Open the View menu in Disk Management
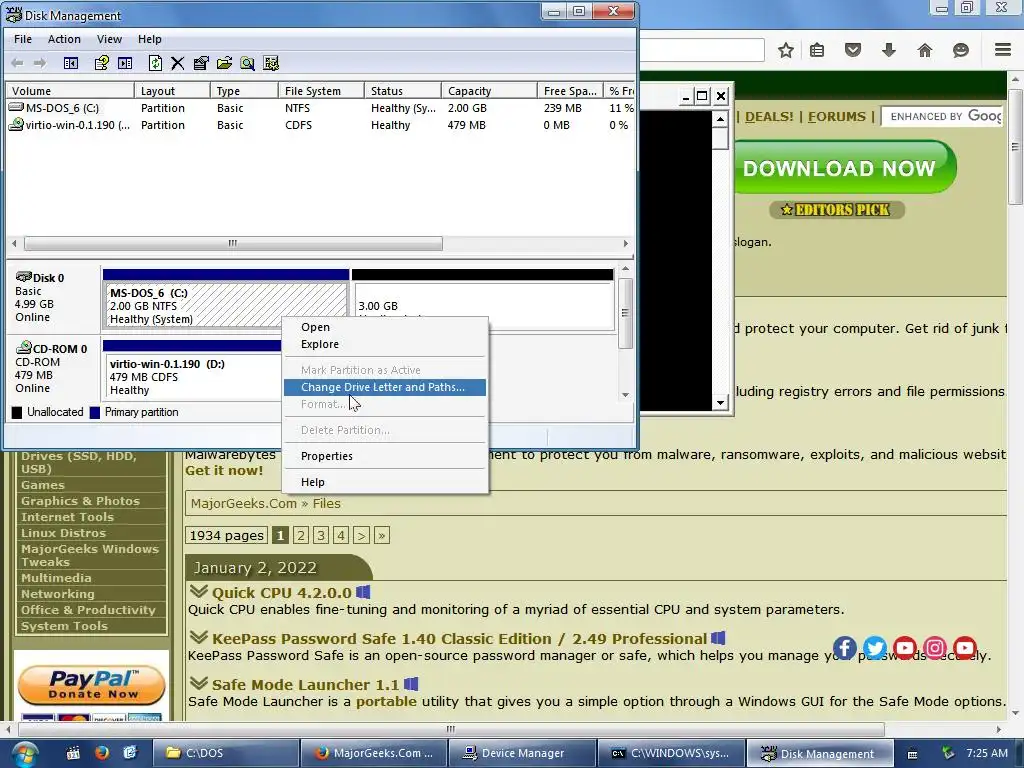 109,39
